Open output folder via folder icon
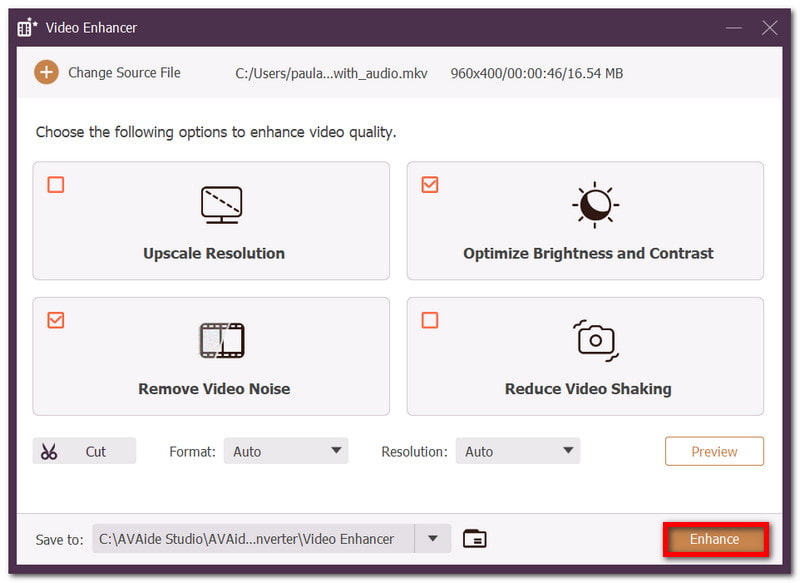Viewport: 800px width, 583px height. tap(474, 539)
